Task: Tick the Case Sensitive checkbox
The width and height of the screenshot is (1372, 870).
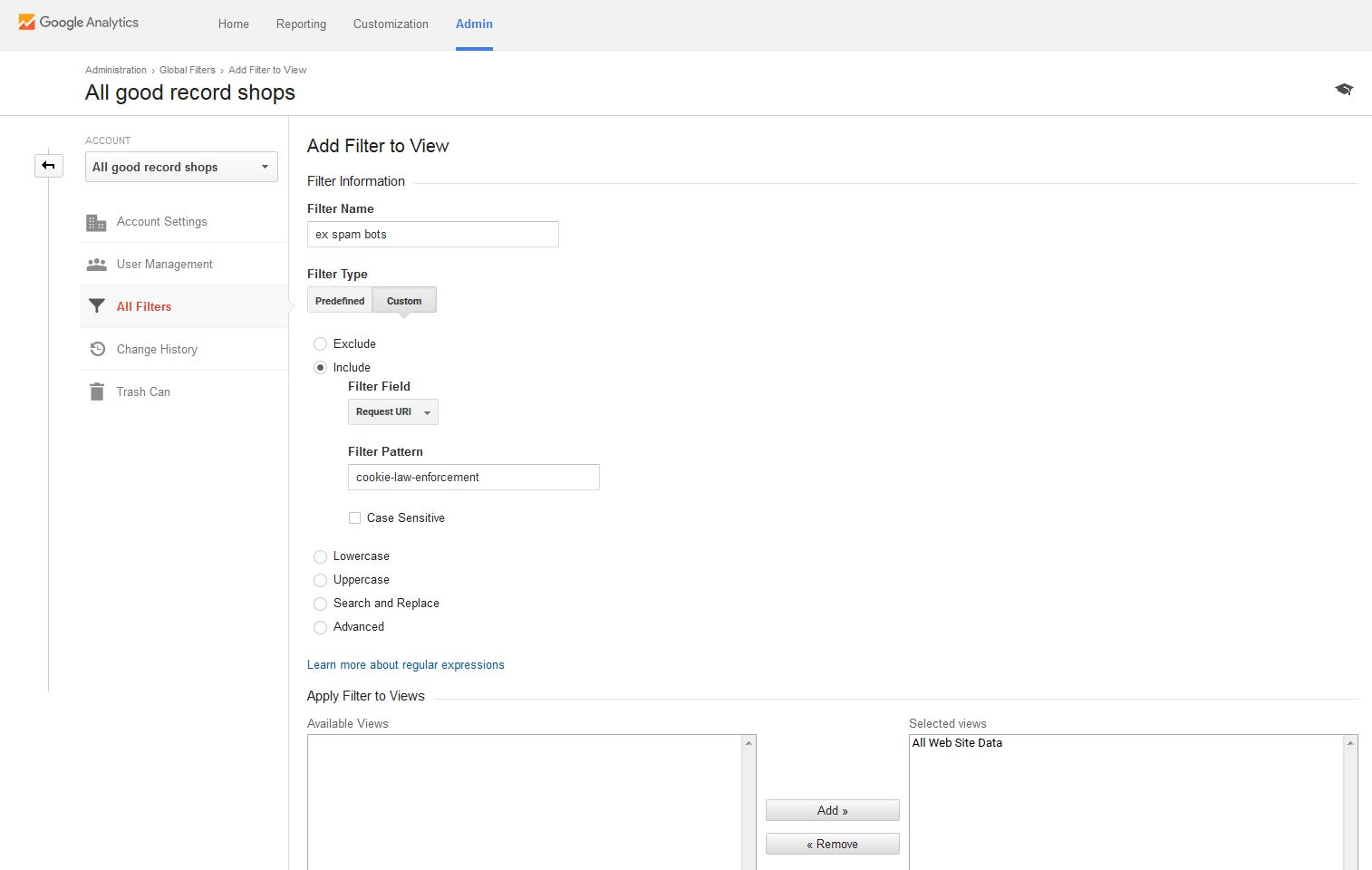Action: 354,518
